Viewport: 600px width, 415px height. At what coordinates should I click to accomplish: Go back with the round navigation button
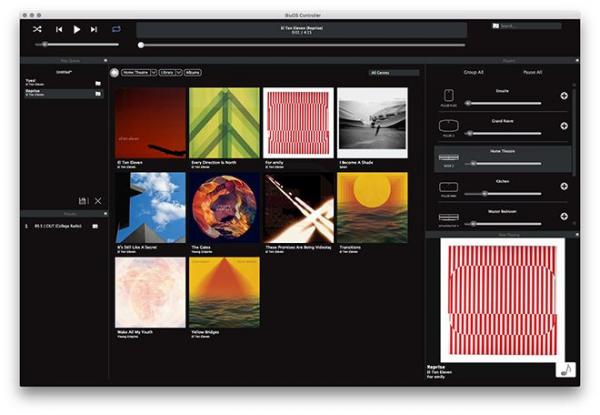click(x=114, y=73)
